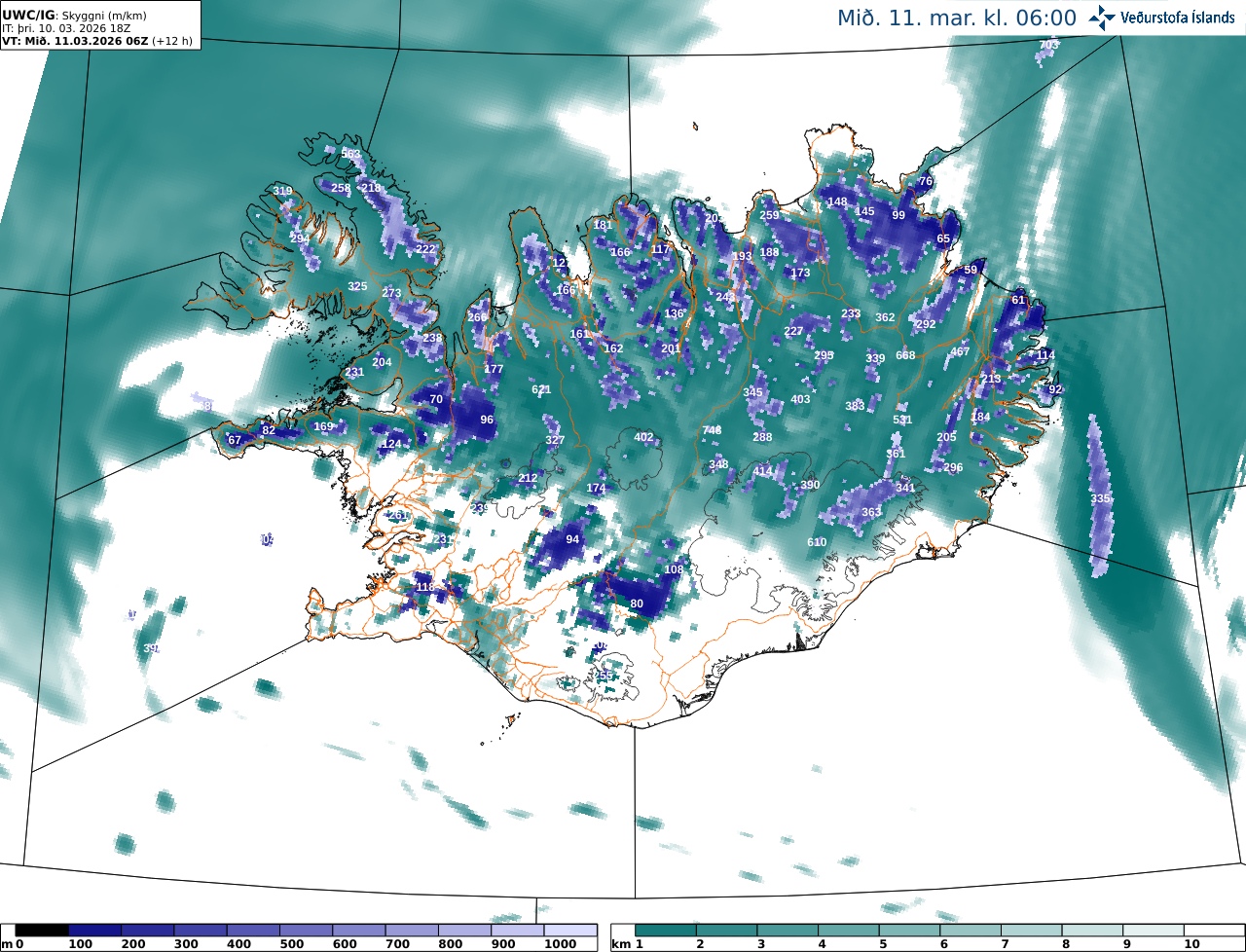The height and width of the screenshot is (952, 1246).
Task: Click the header date 'Mið. 11. mar. kl. 06:00'
Action: [957, 18]
